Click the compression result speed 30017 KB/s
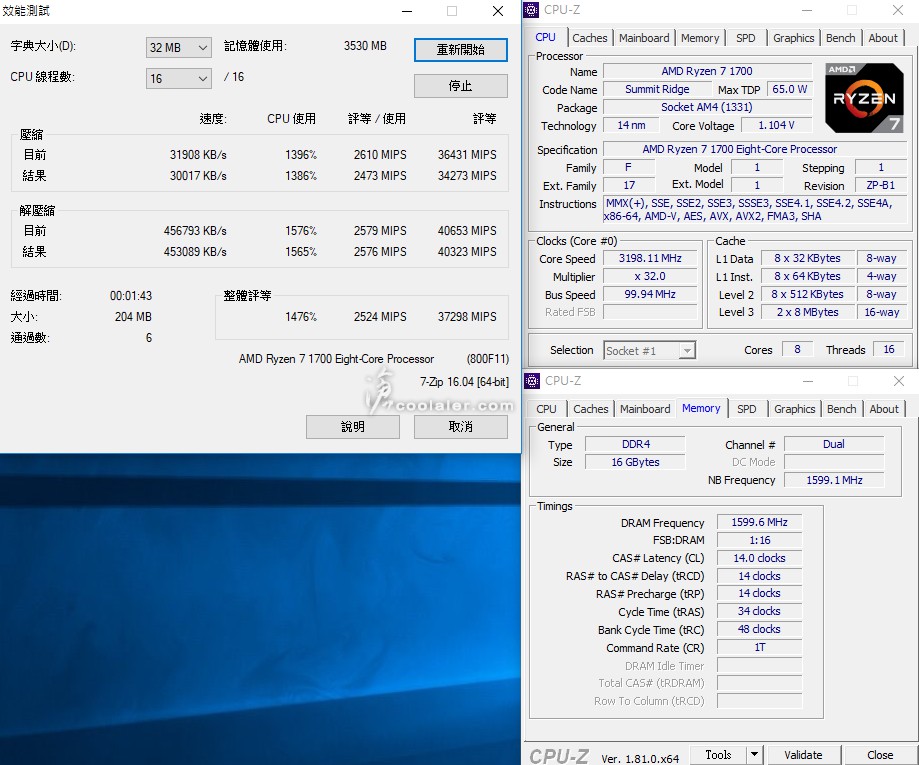 point(198,176)
